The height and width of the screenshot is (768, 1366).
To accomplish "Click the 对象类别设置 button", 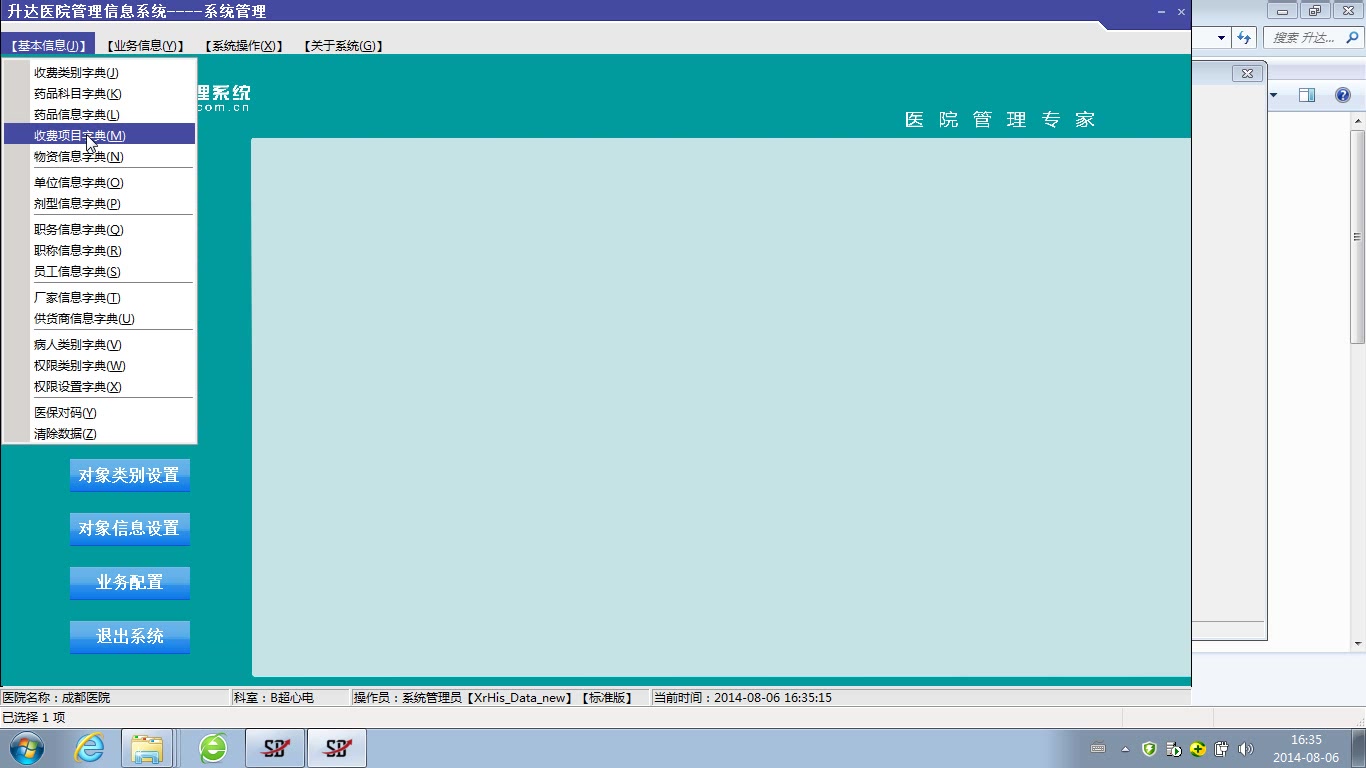I will (x=129, y=475).
